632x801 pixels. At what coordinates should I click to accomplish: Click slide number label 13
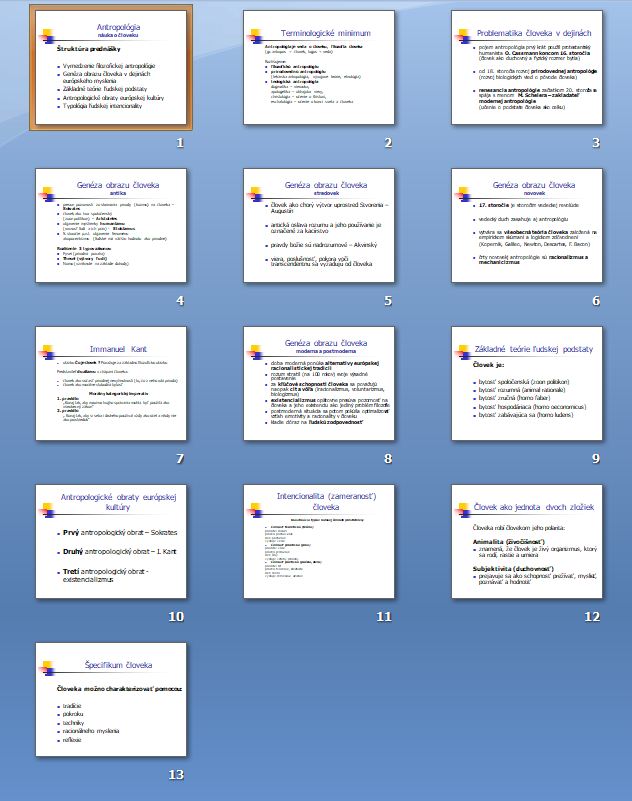(176, 774)
